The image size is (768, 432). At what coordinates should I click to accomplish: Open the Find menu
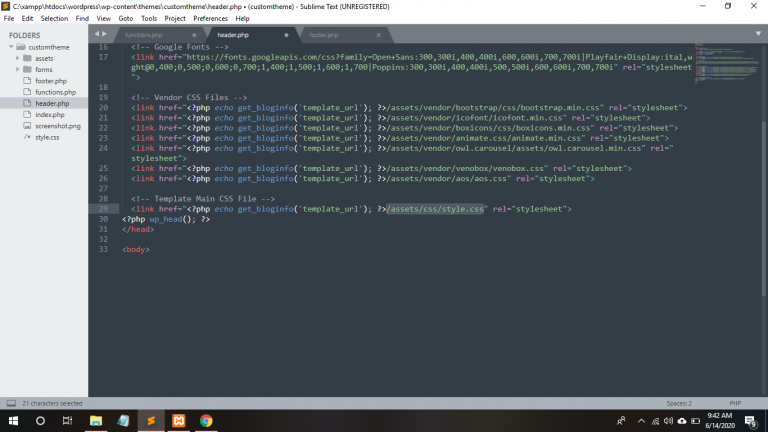(x=82, y=19)
